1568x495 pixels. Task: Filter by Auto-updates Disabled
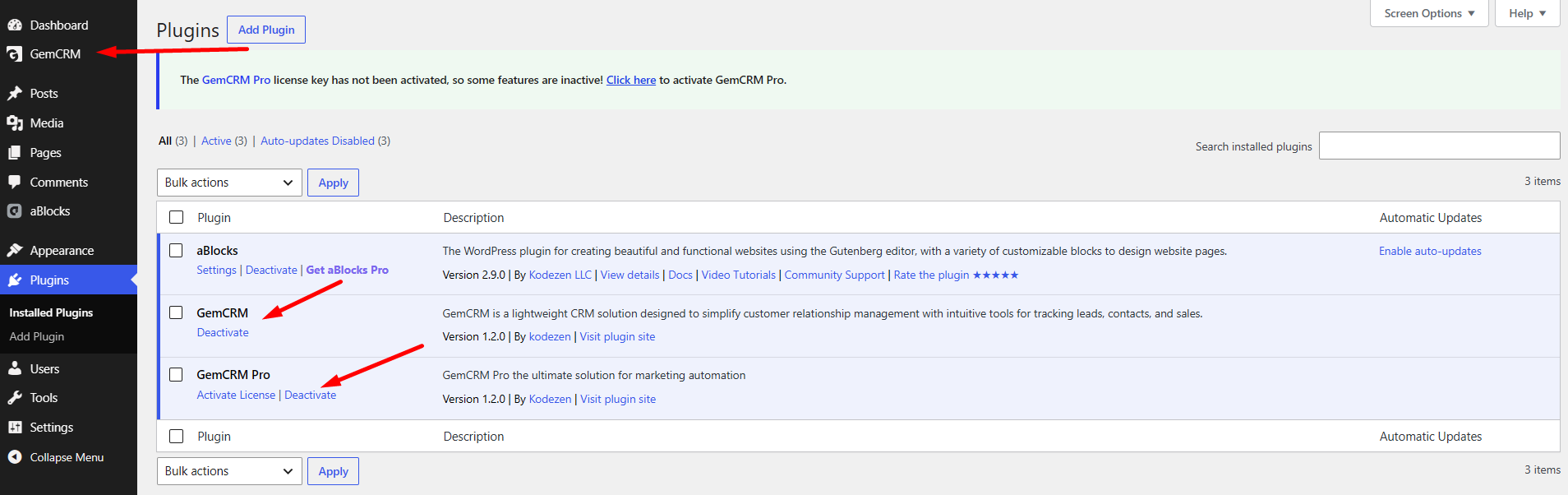(x=317, y=141)
